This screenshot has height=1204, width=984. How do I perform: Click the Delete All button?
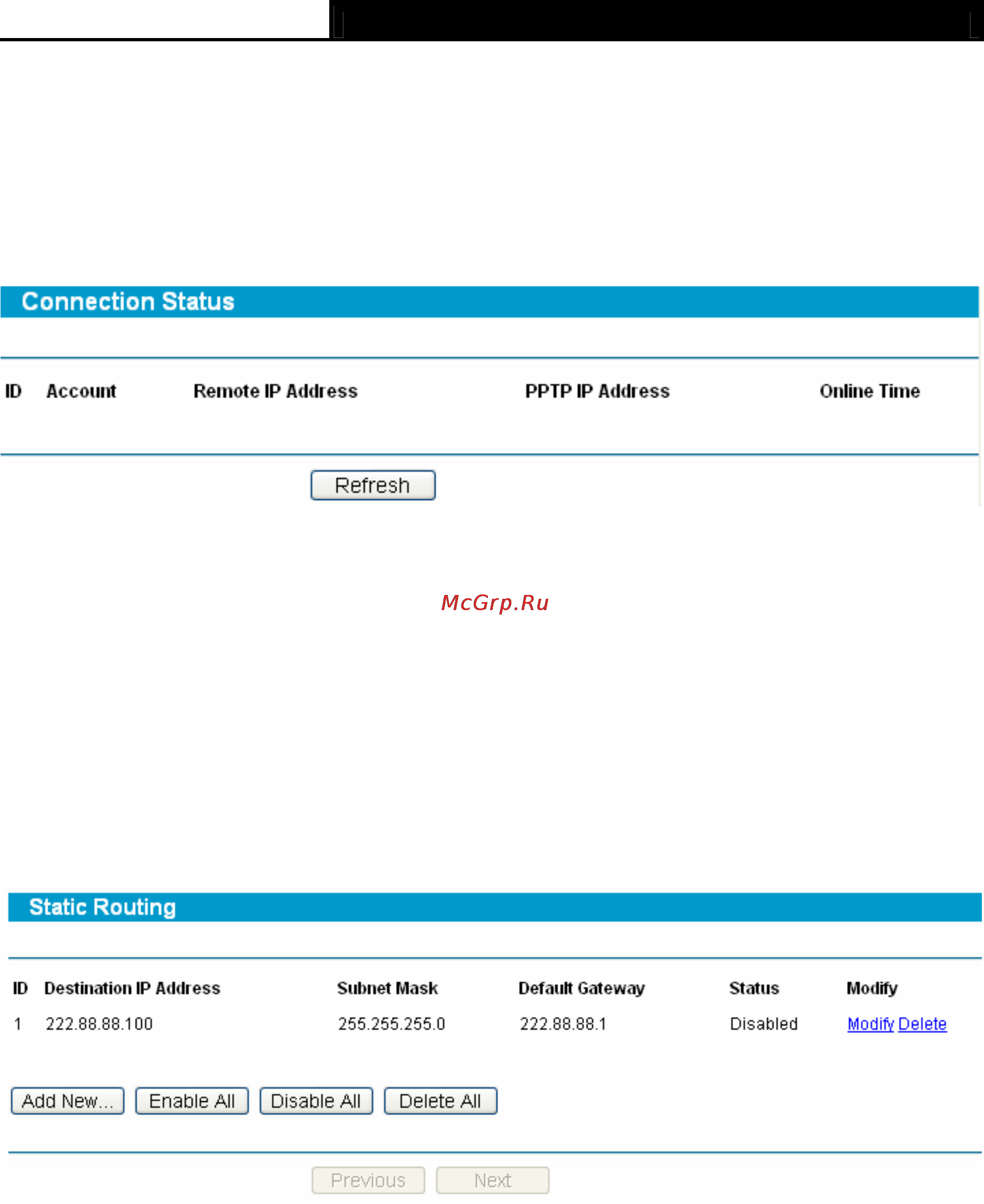coord(441,1101)
